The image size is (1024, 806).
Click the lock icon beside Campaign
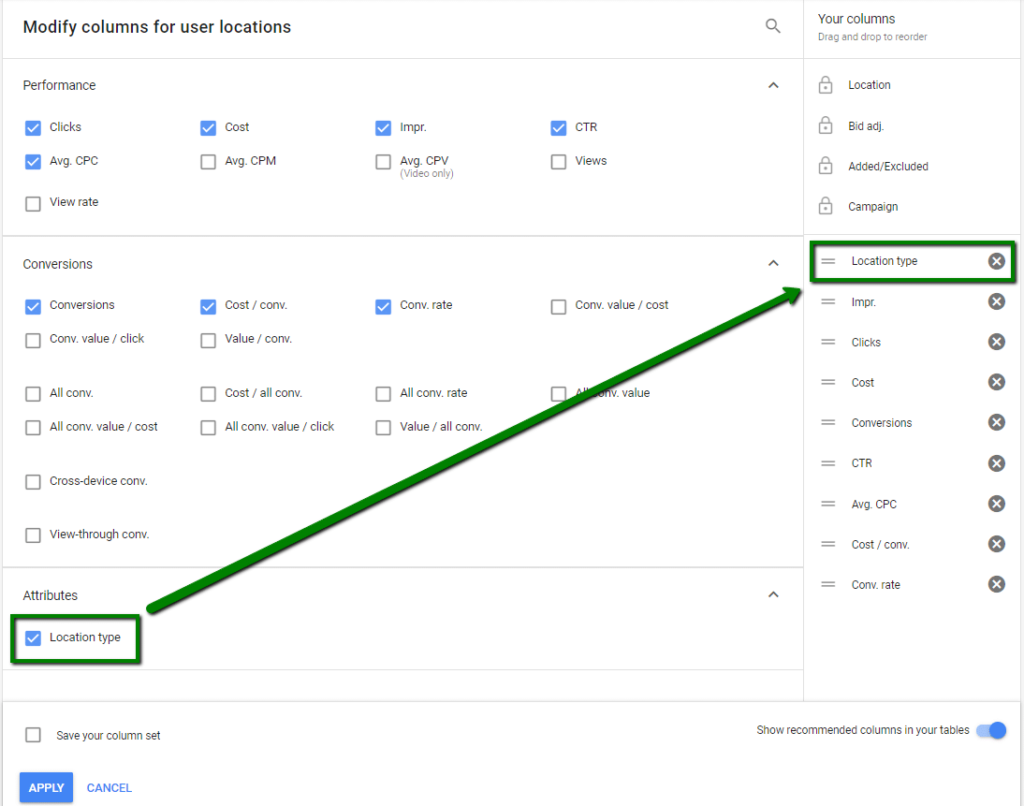tap(826, 206)
